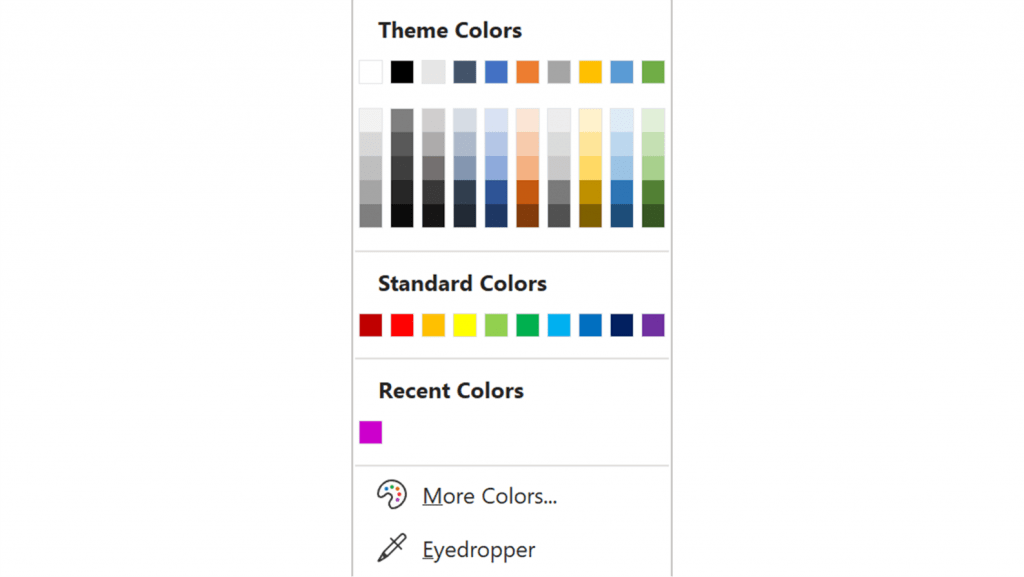This screenshot has height=577, width=1024.
Task: Pick the orange theme color
Action: (527, 71)
